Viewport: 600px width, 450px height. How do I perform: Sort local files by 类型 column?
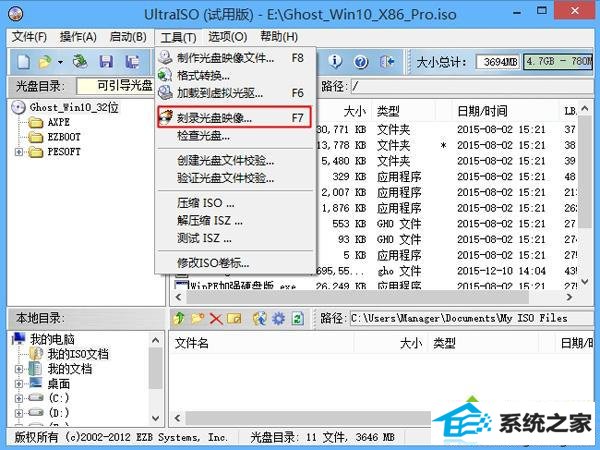pos(484,343)
